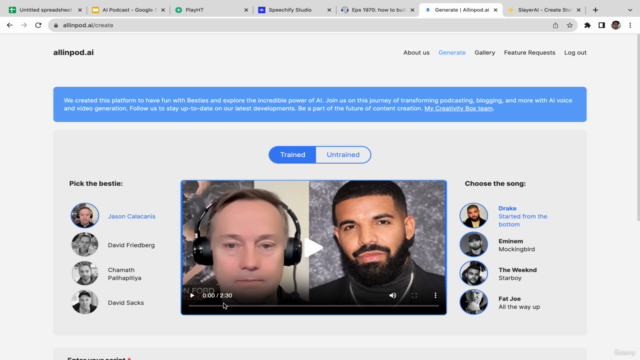The width and height of the screenshot is (640, 360).
Task: Open the About us page
Action: point(416,53)
